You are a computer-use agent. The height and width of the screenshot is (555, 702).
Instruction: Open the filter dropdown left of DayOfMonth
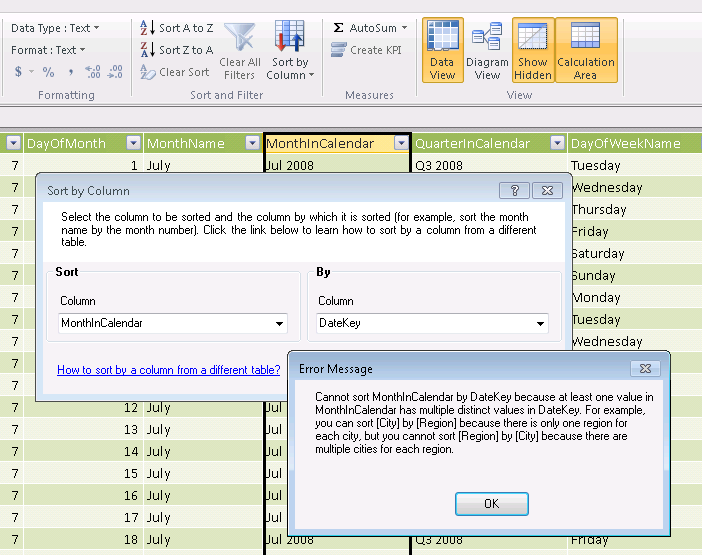click(x=14, y=143)
